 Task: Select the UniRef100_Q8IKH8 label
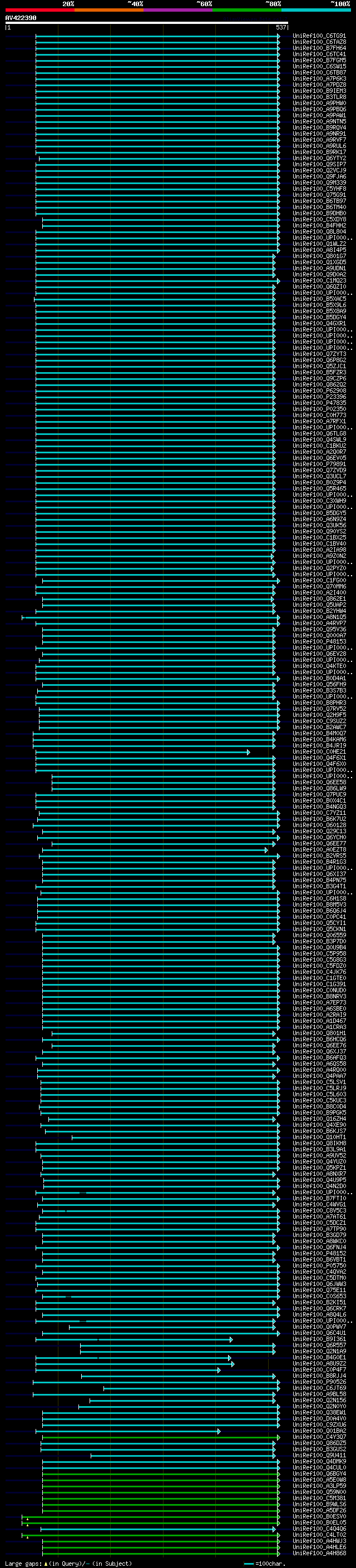pos(319,1144)
